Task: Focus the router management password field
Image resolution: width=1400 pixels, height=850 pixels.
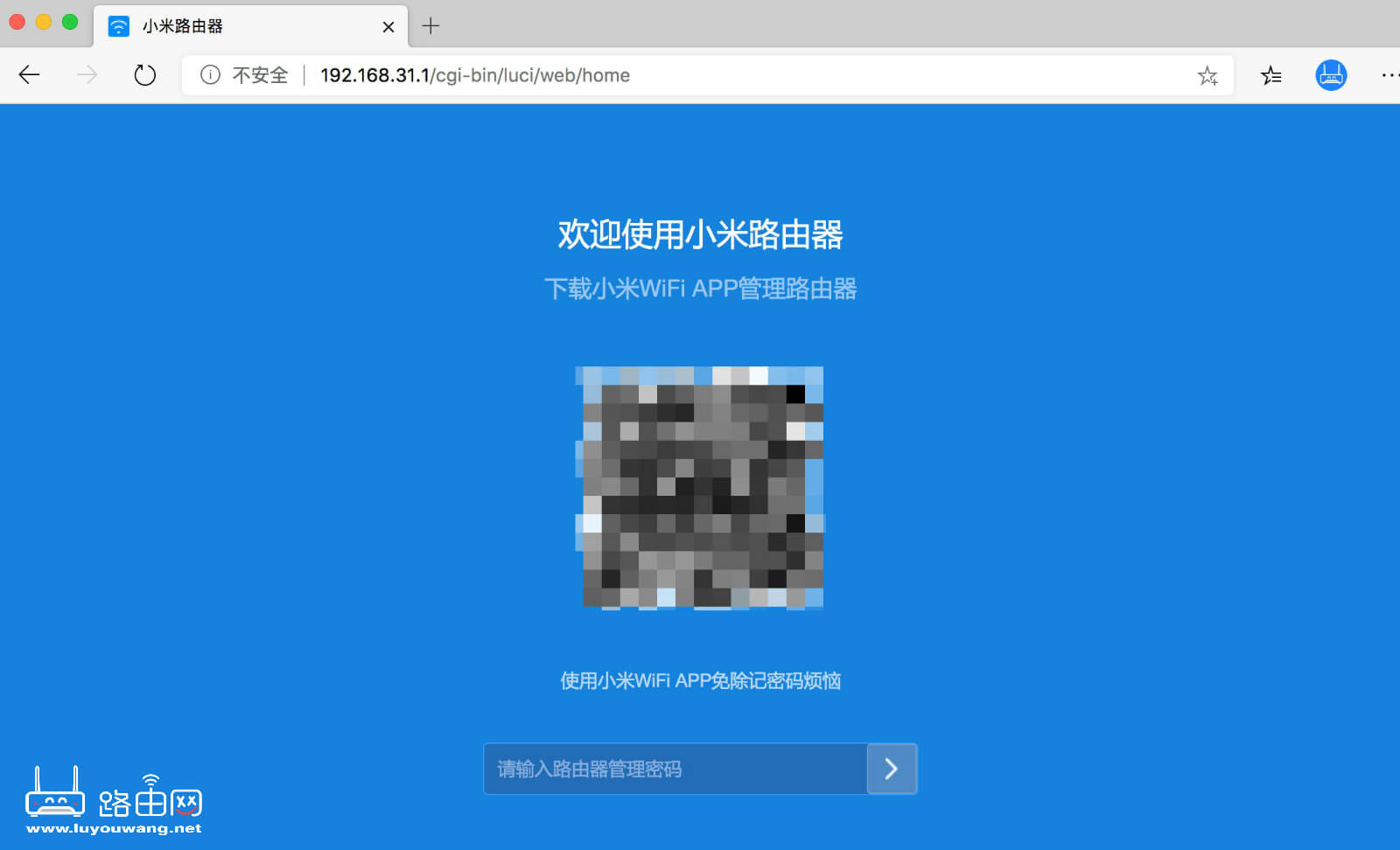Action: coord(674,769)
